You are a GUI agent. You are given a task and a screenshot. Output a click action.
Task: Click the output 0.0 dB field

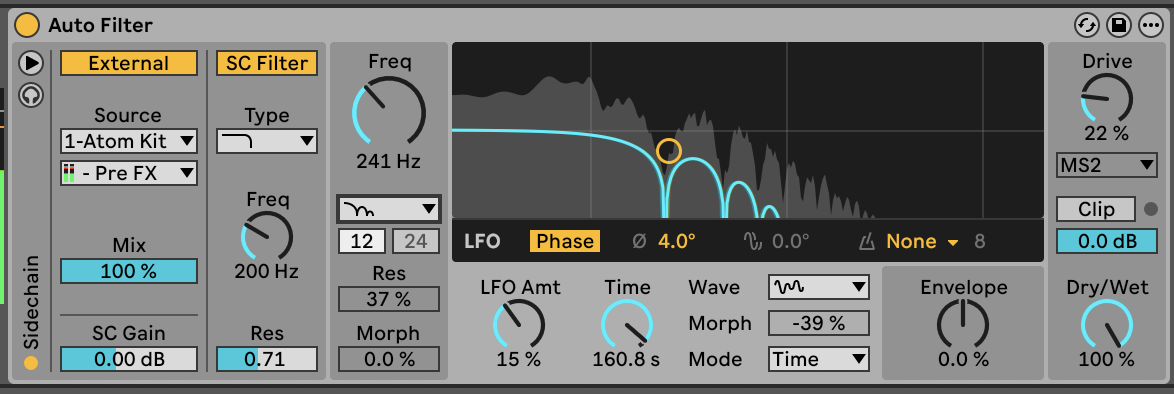point(1107,241)
